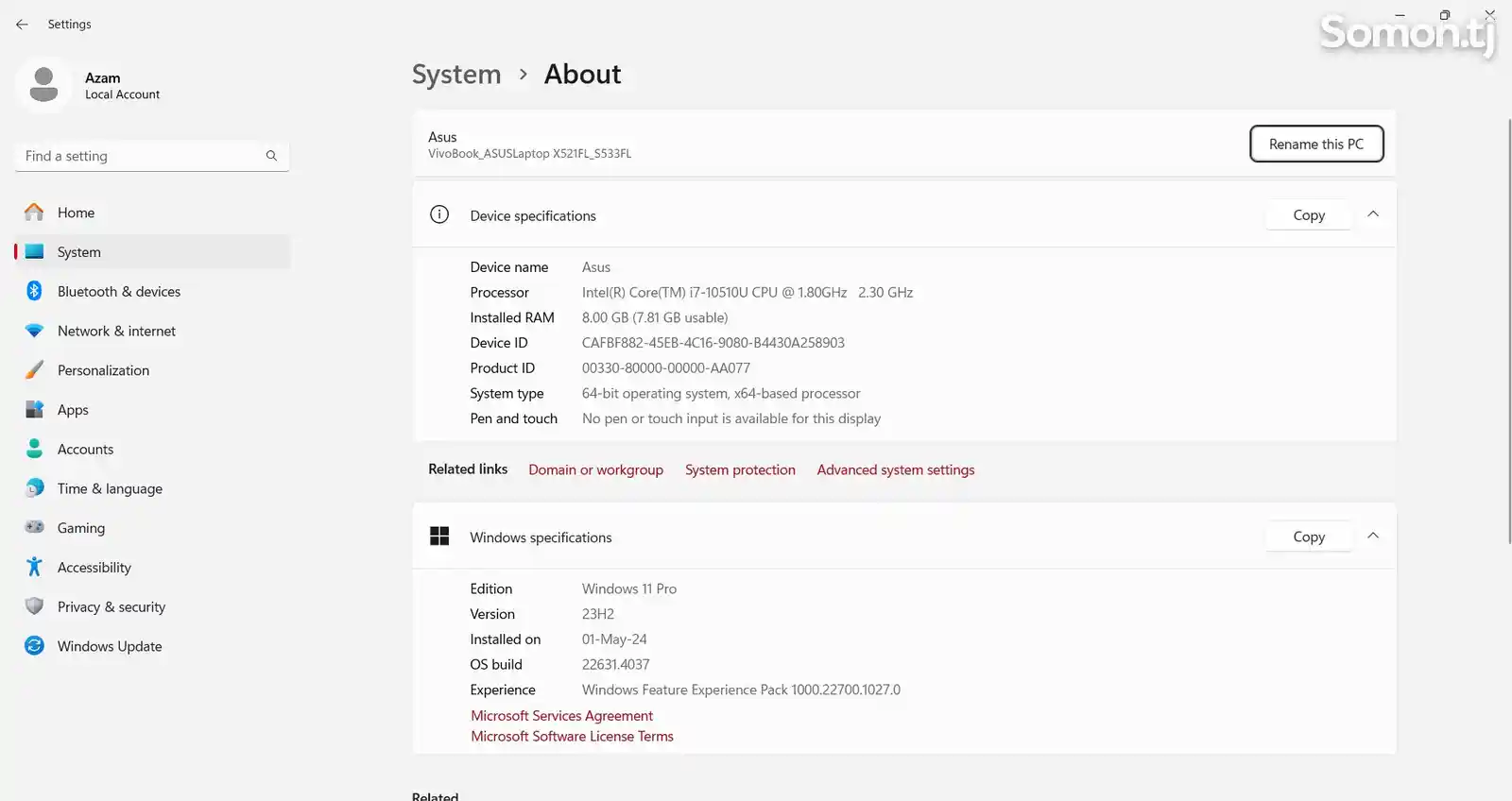This screenshot has width=1512, height=801.
Task: Click the Bluetooth icon in sidebar
Action: coord(34,291)
